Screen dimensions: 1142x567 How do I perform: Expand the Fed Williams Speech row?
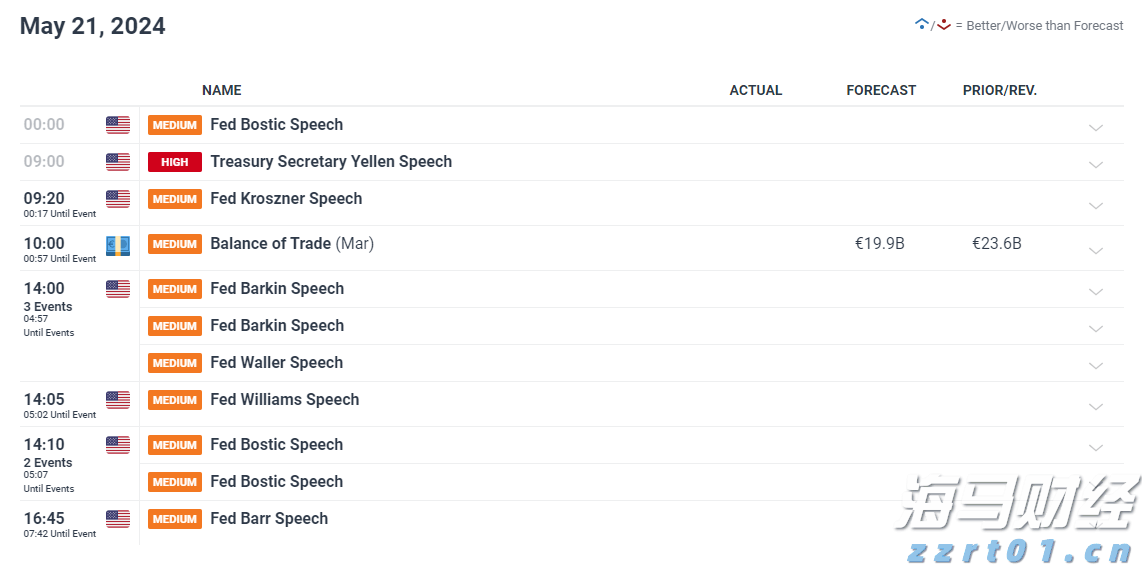(x=1096, y=406)
